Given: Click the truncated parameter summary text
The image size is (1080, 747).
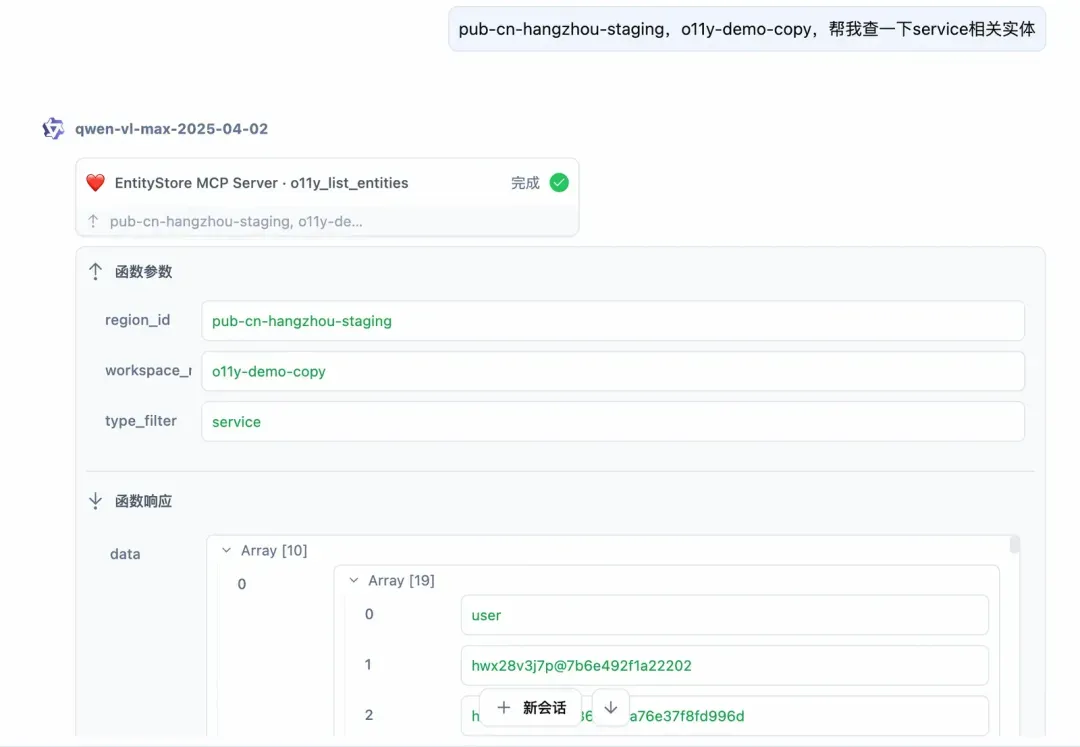Looking at the screenshot, I should point(236,221).
